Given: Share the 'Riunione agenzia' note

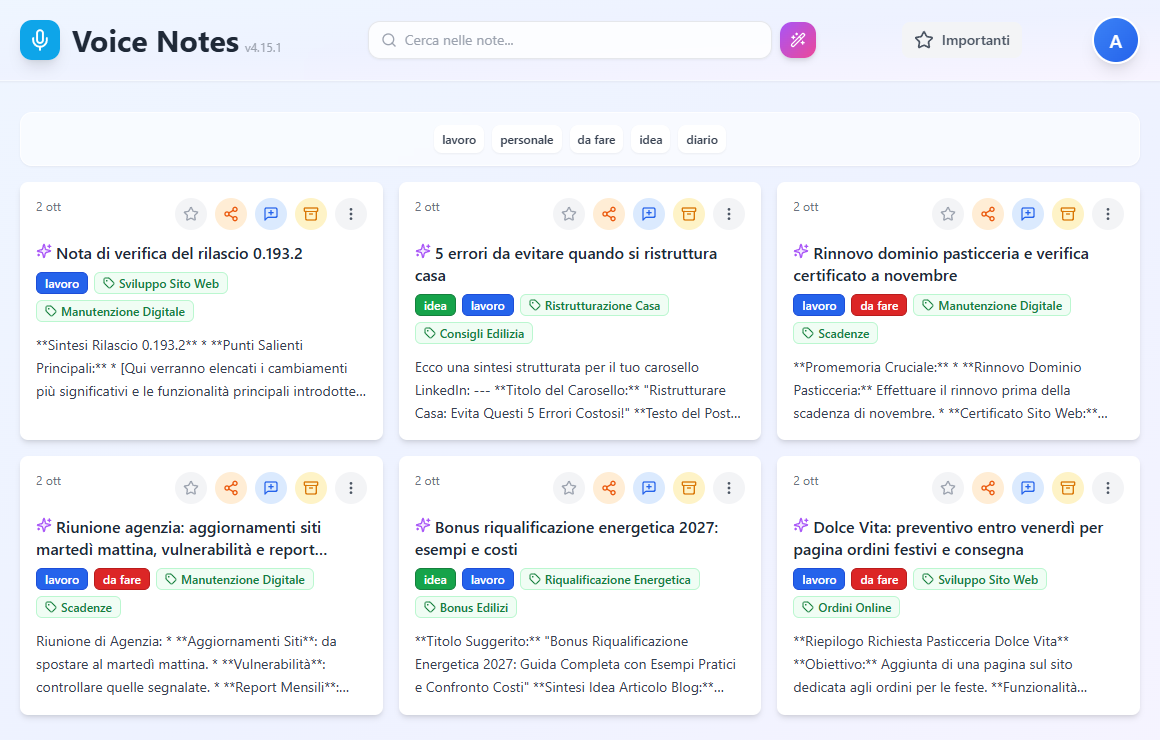Looking at the screenshot, I should pos(231,488).
